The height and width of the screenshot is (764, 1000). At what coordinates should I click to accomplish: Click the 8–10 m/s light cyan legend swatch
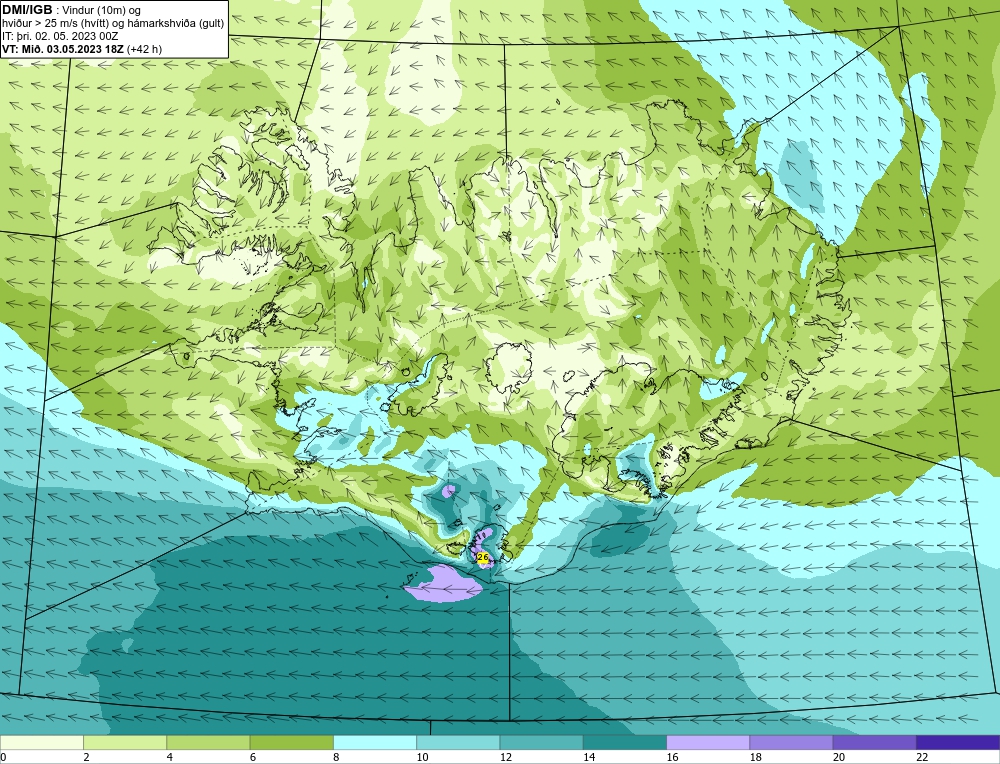pos(375,742)
